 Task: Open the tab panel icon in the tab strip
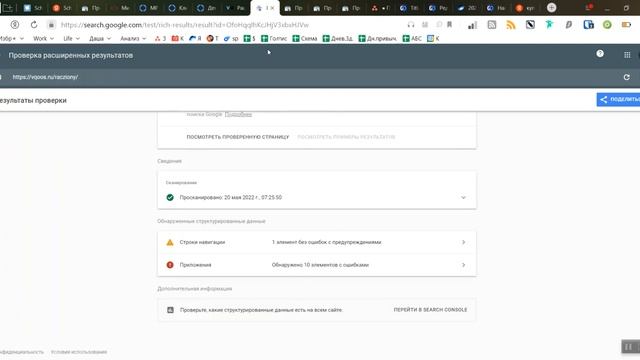coord(8,8)
